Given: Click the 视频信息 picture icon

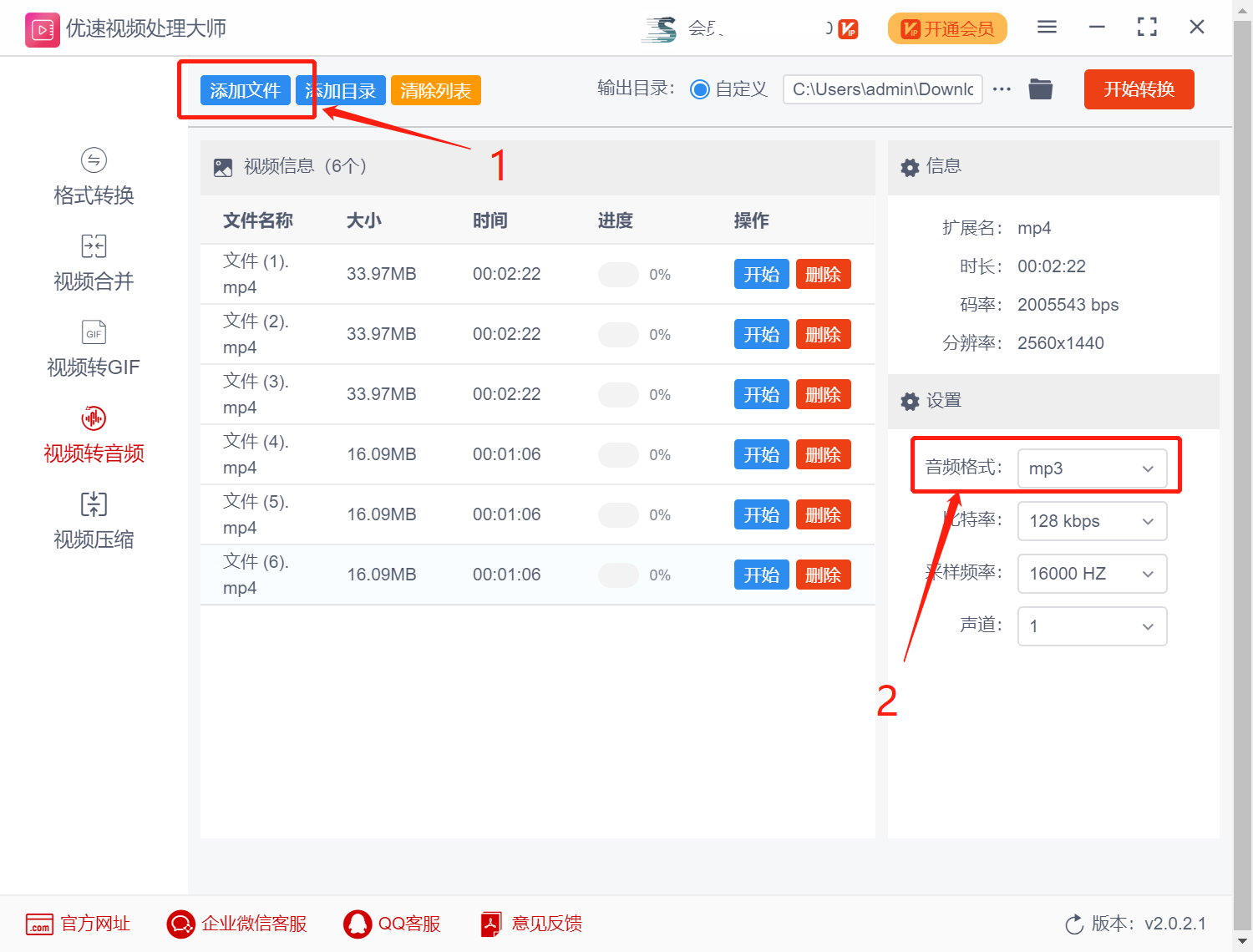Looking at the screenshot, I should click(x=223, y=167).
